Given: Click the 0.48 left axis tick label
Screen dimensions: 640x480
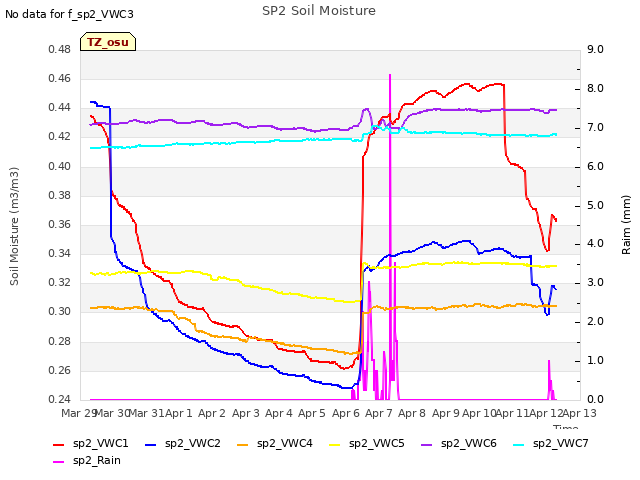Looking at the screenshot, I should click(x=60, y=50).
